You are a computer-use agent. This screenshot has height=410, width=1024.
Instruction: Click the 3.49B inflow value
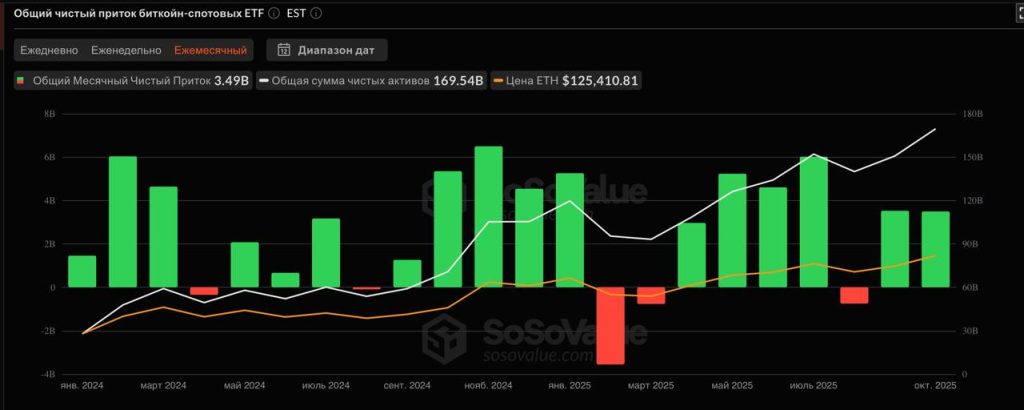click(231, 81)
